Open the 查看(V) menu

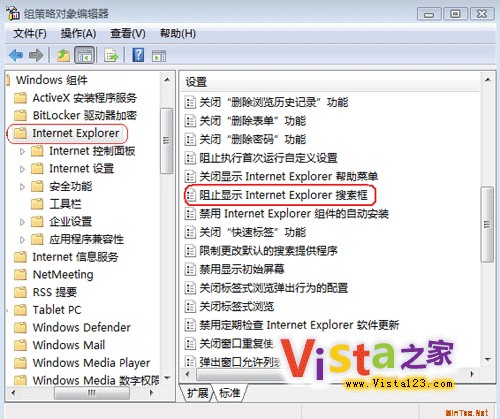tap(128, 33)
